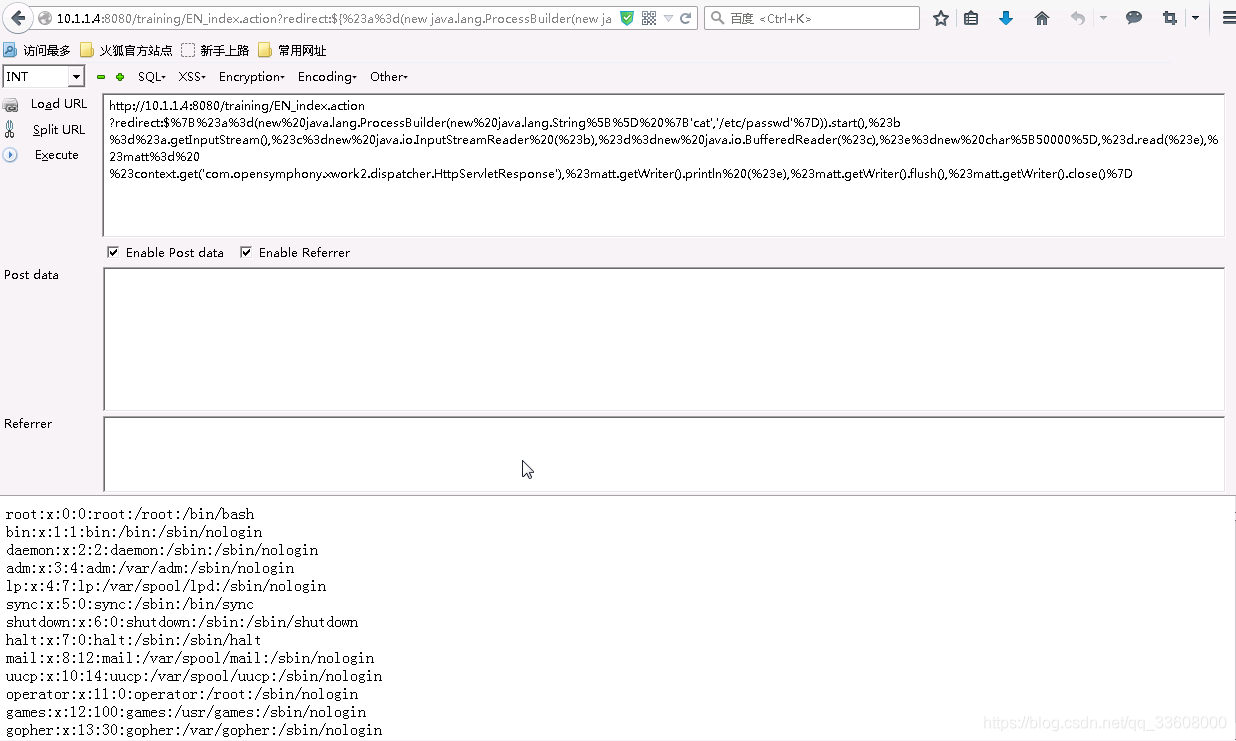
Task: Click the search magnifier icon
Action: click(717, 18)
